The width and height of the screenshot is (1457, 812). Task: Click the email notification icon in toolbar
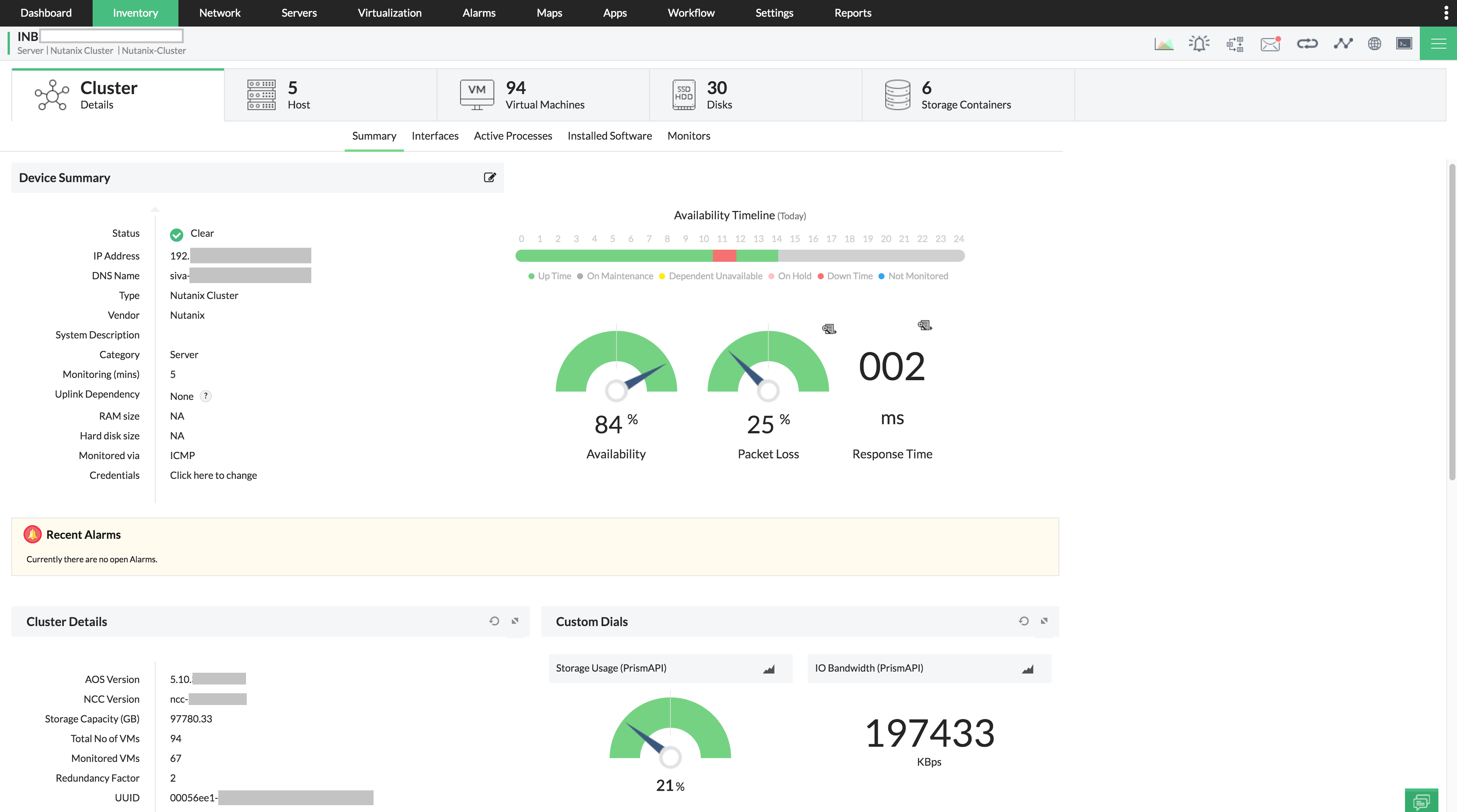click(x=1270, y=43)
